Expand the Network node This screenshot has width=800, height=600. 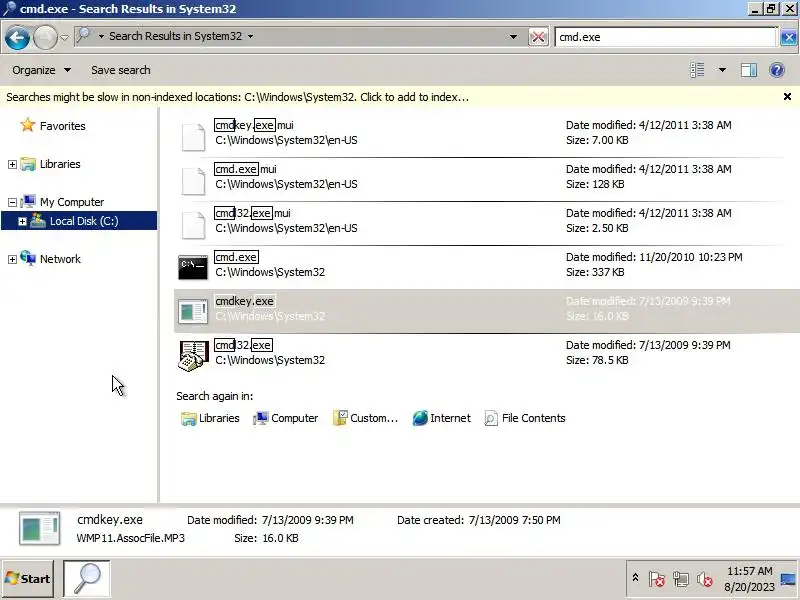click(12, 259)
